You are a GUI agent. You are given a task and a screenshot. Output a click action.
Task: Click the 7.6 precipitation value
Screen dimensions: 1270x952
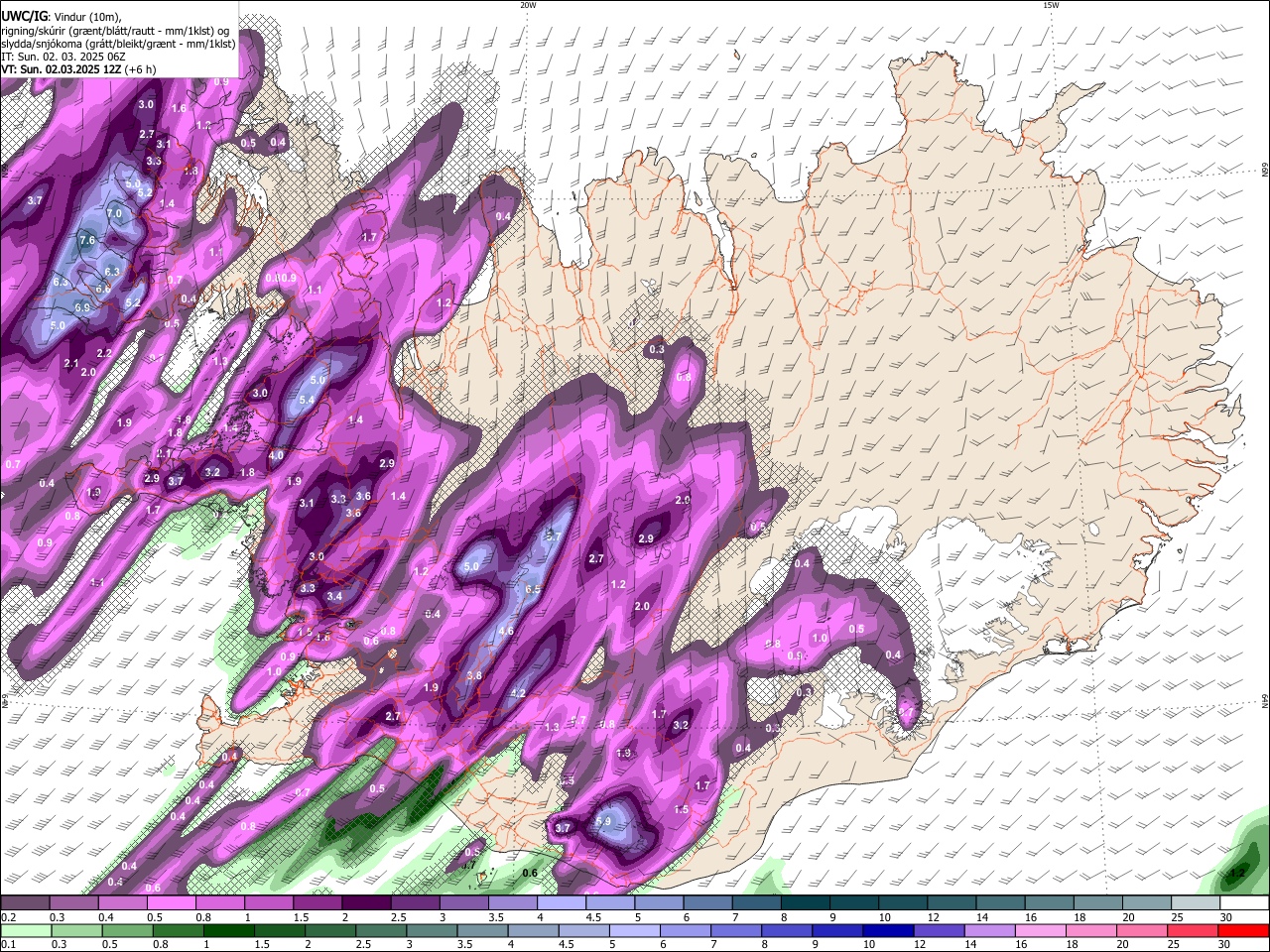(87, 240)
